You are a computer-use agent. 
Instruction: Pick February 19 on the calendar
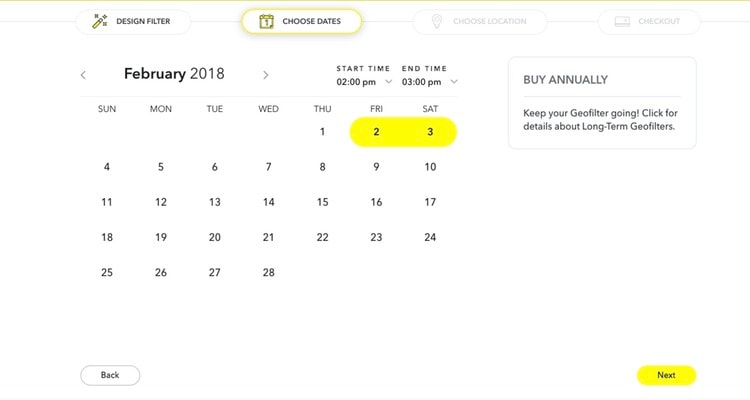coord(161,237)
